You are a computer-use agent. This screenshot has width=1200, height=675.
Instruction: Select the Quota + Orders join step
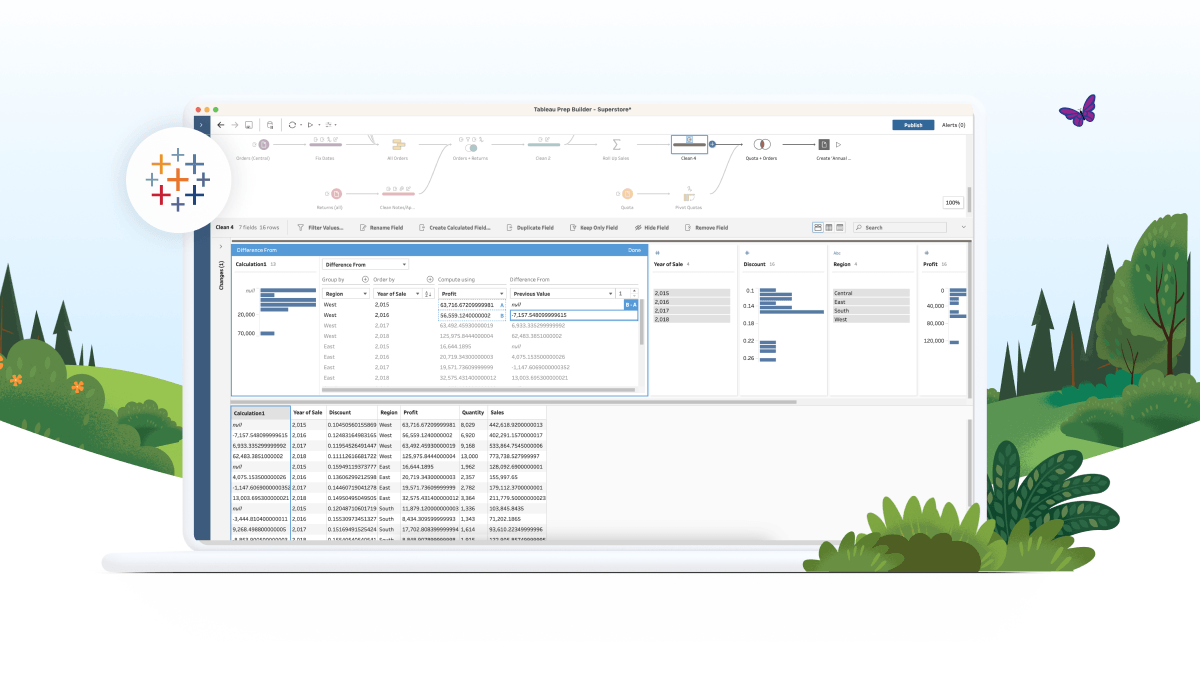point(761,145)
